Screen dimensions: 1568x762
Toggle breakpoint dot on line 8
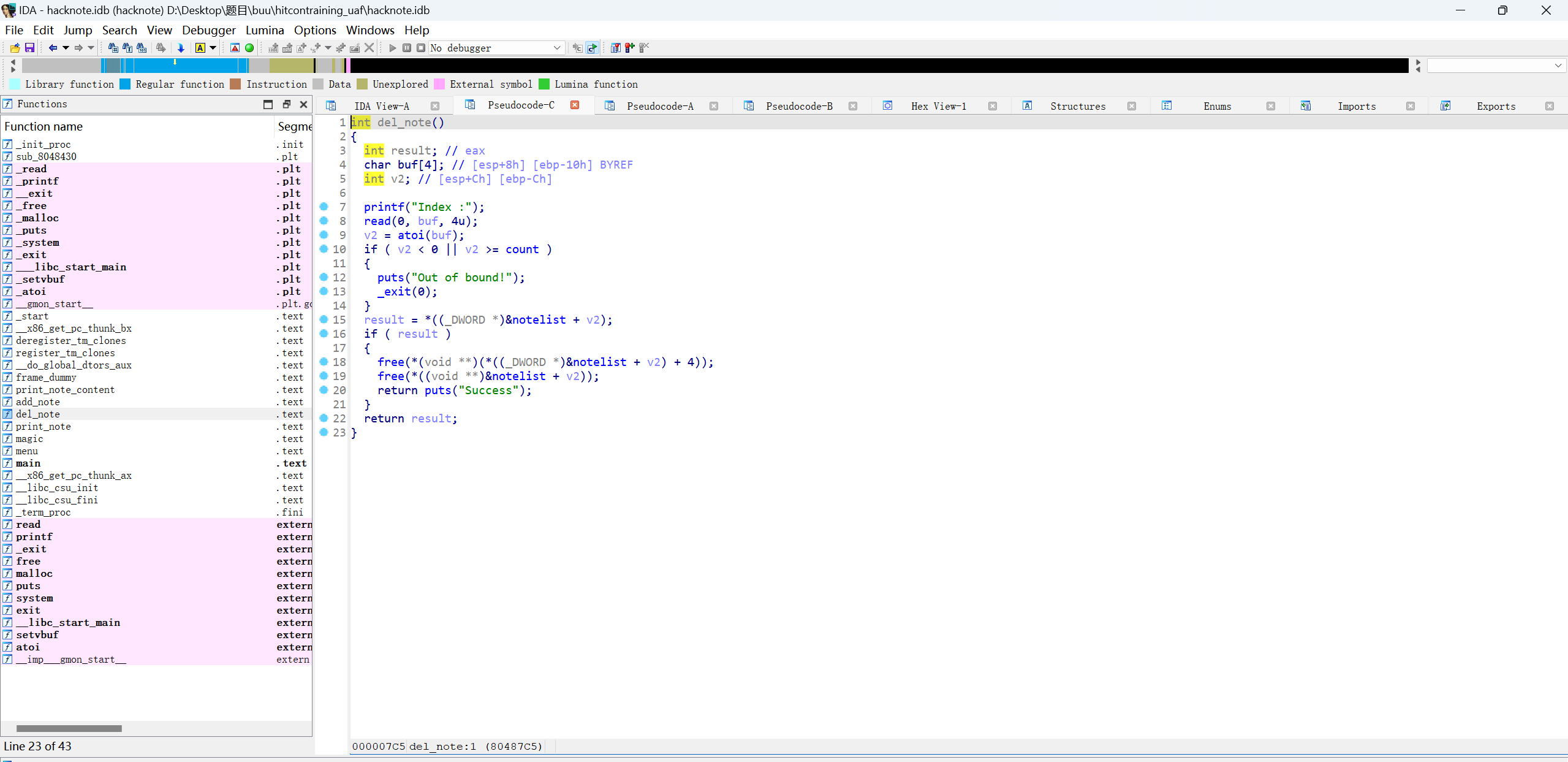tap(324, 221)
